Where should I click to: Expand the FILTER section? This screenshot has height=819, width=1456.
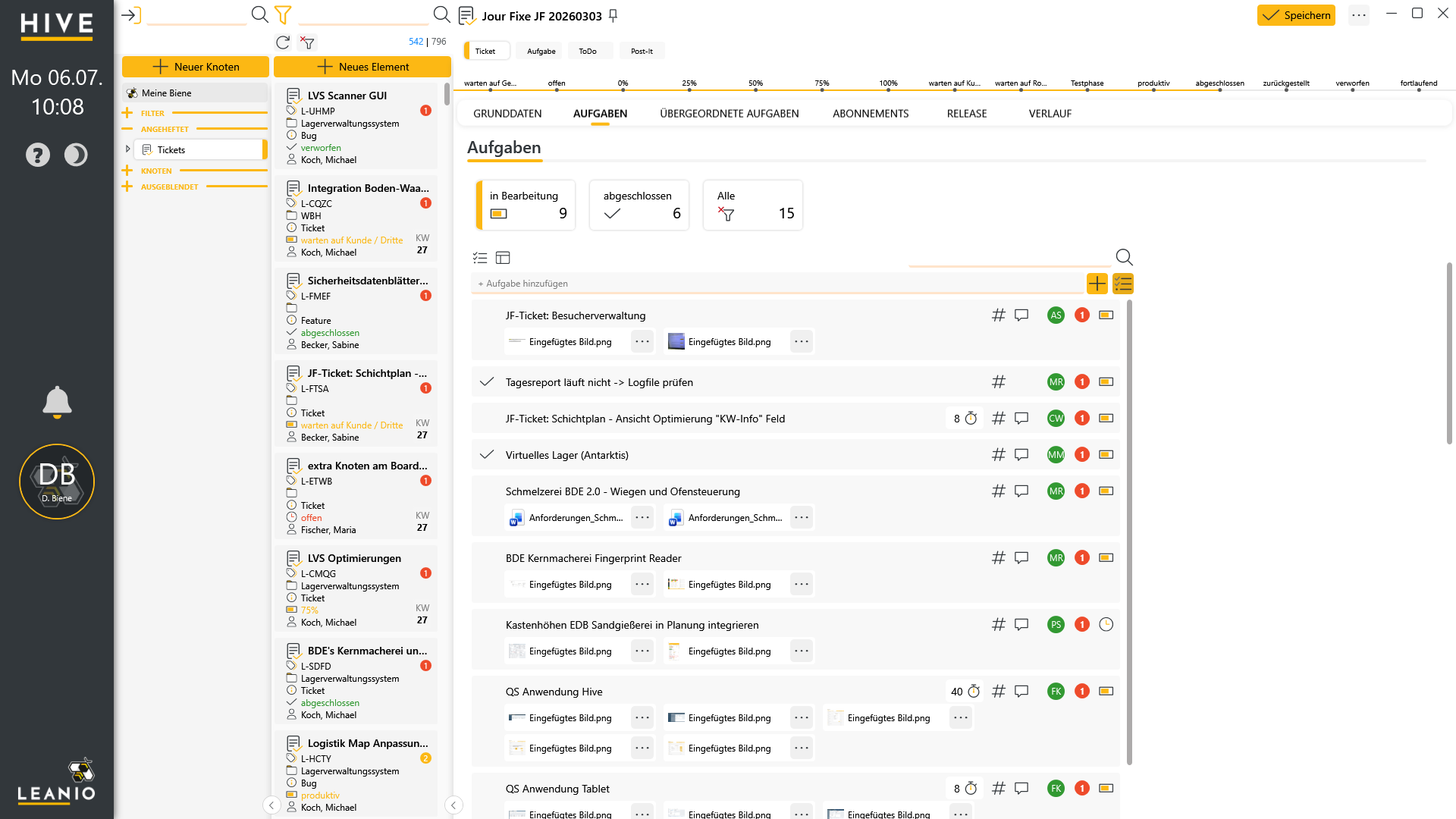point(127,113)
